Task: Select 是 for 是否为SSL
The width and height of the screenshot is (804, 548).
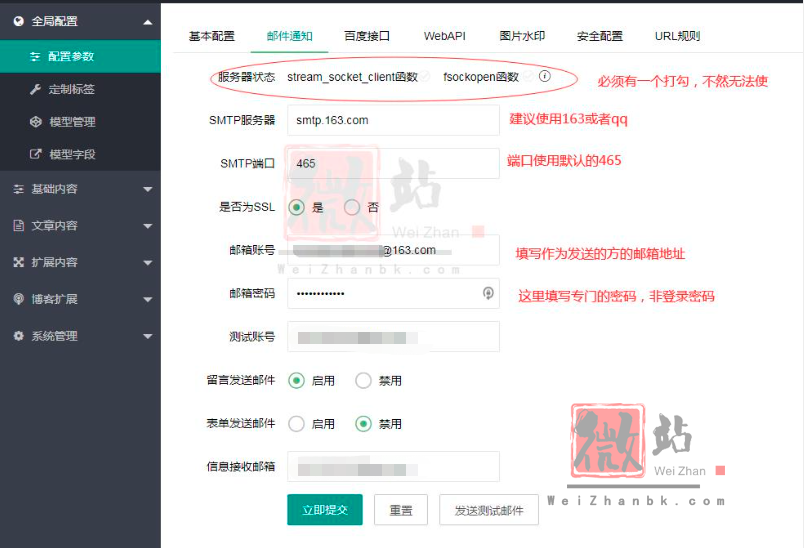Action: click(x=296, y=207)
